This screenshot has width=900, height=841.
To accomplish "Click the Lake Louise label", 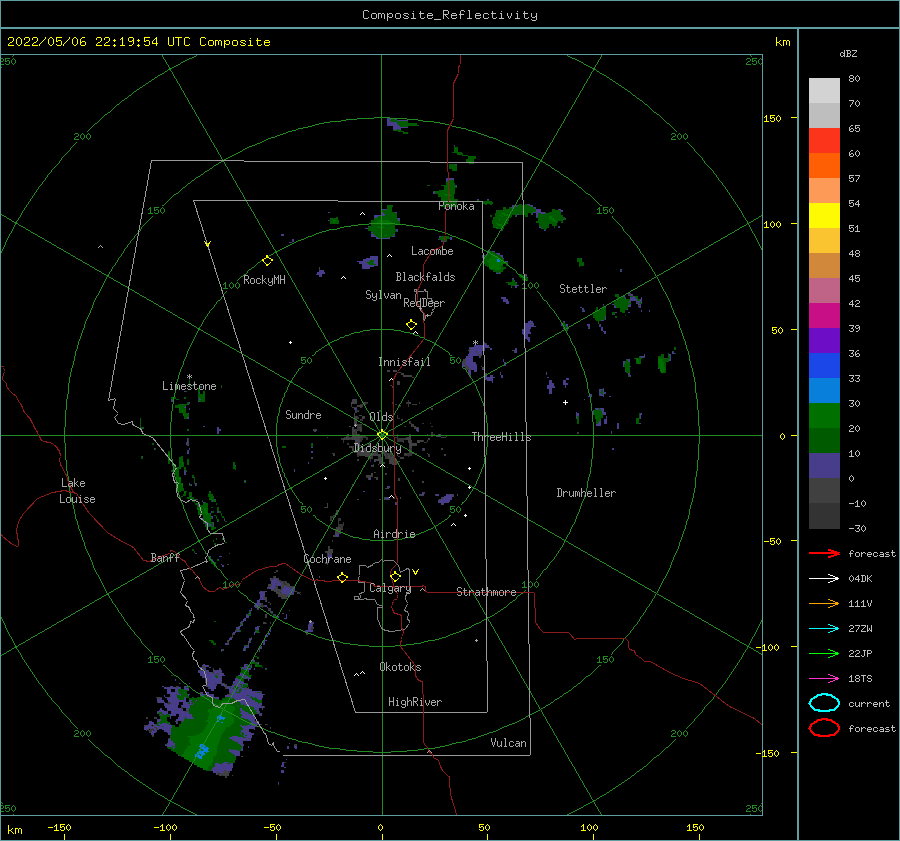I will [x=77, y=491].
